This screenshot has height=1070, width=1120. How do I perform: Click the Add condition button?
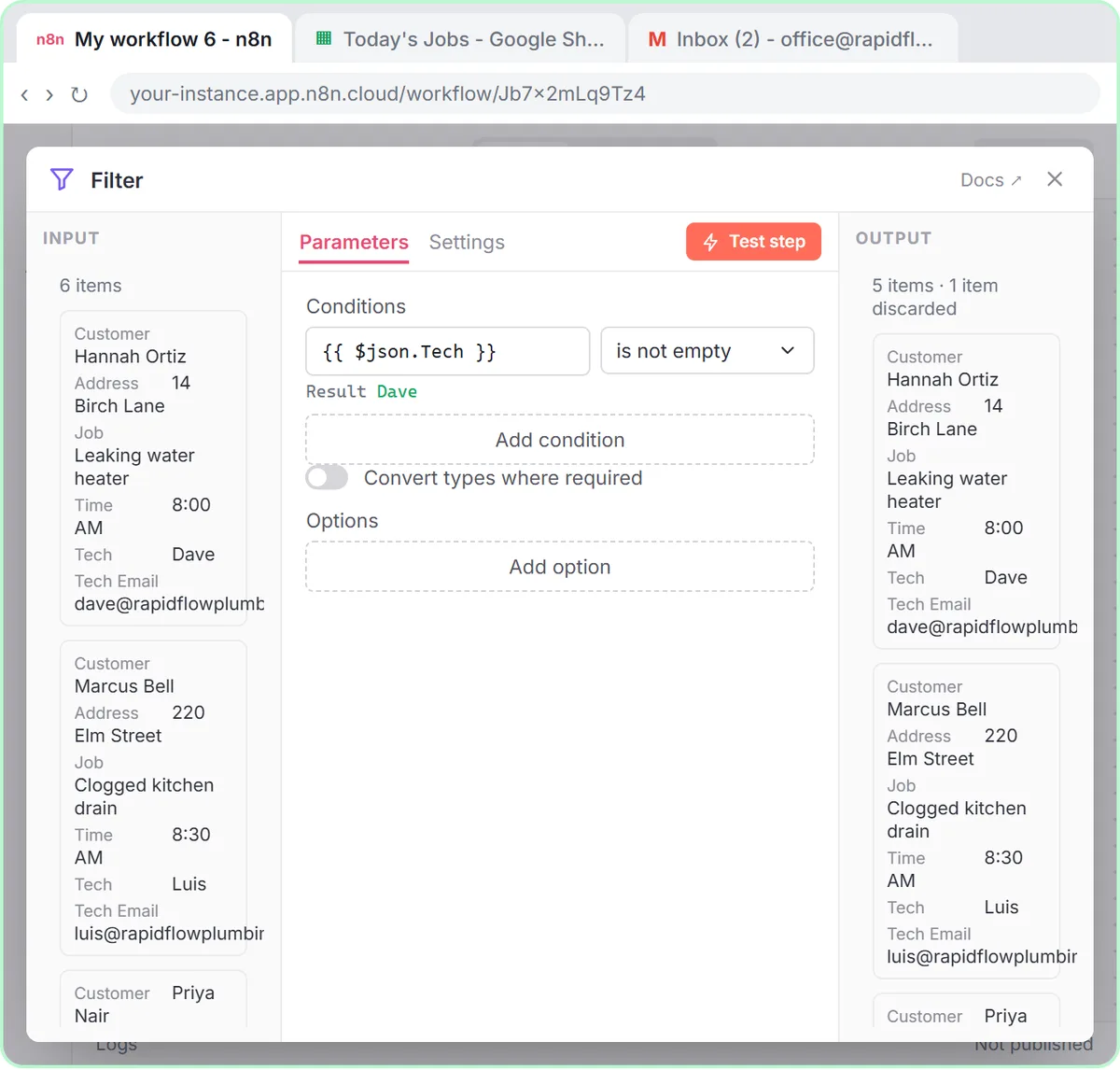560,440
